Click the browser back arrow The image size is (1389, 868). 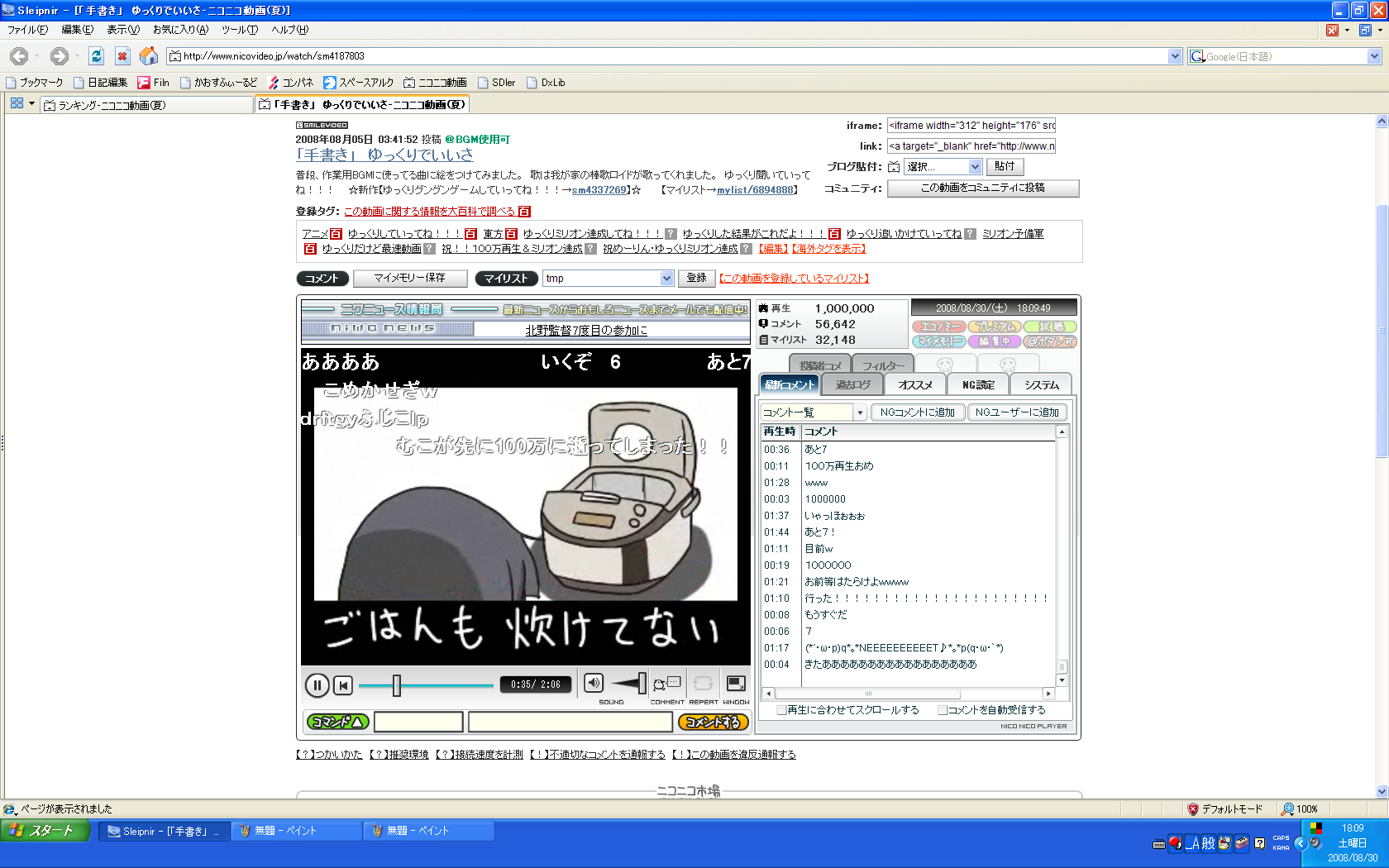tap(19, 56)
